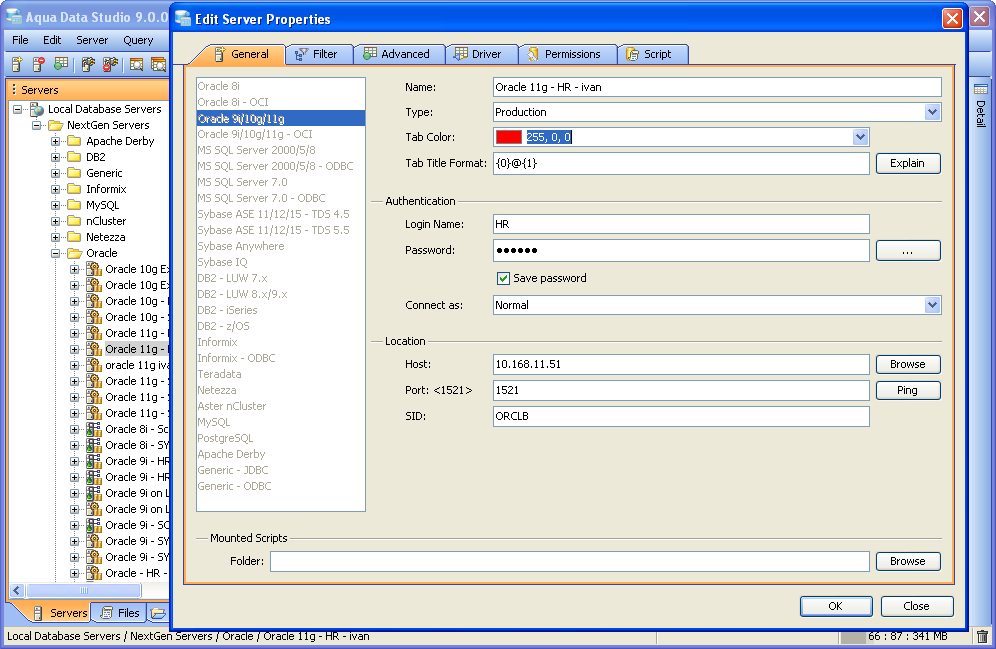Open the Tab Color dropdown arrow
Image resolution: width=996 pixels, height=649 pixels.
pyautogui.click(x=860, y=137)
